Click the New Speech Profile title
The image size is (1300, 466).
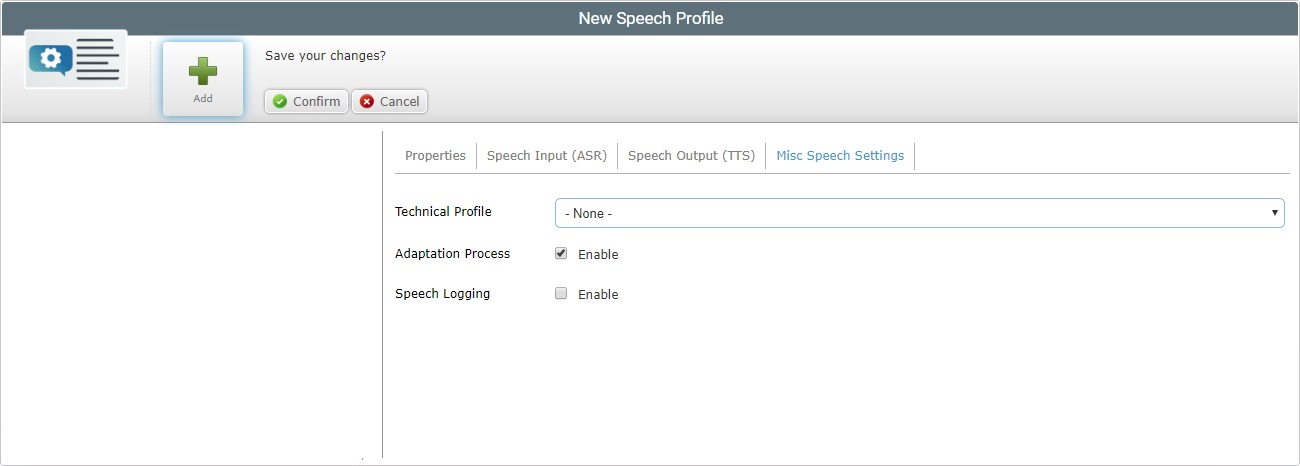click(650, 18)
